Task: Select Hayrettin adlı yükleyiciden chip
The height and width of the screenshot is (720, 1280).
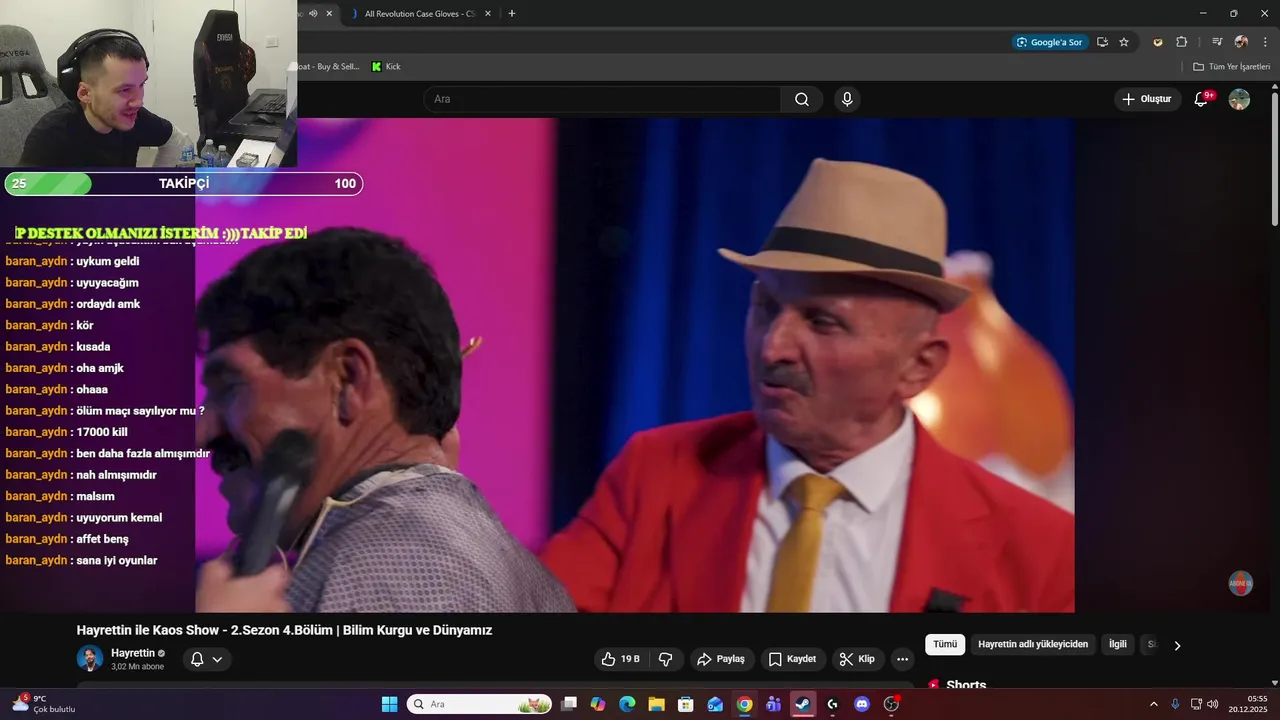Action: tap(1033, 645)
